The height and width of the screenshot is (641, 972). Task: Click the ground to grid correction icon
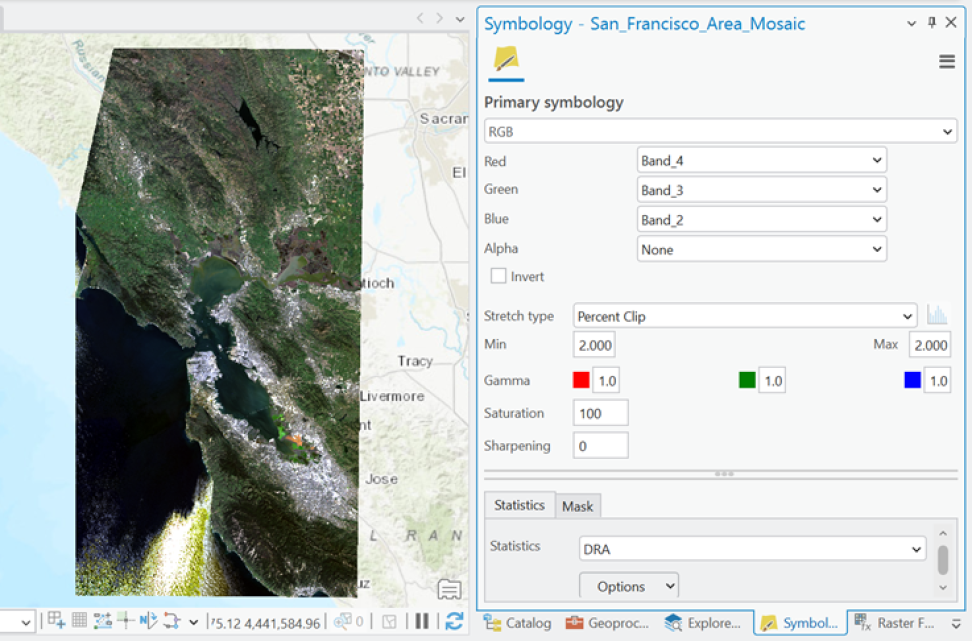point(148,620)
